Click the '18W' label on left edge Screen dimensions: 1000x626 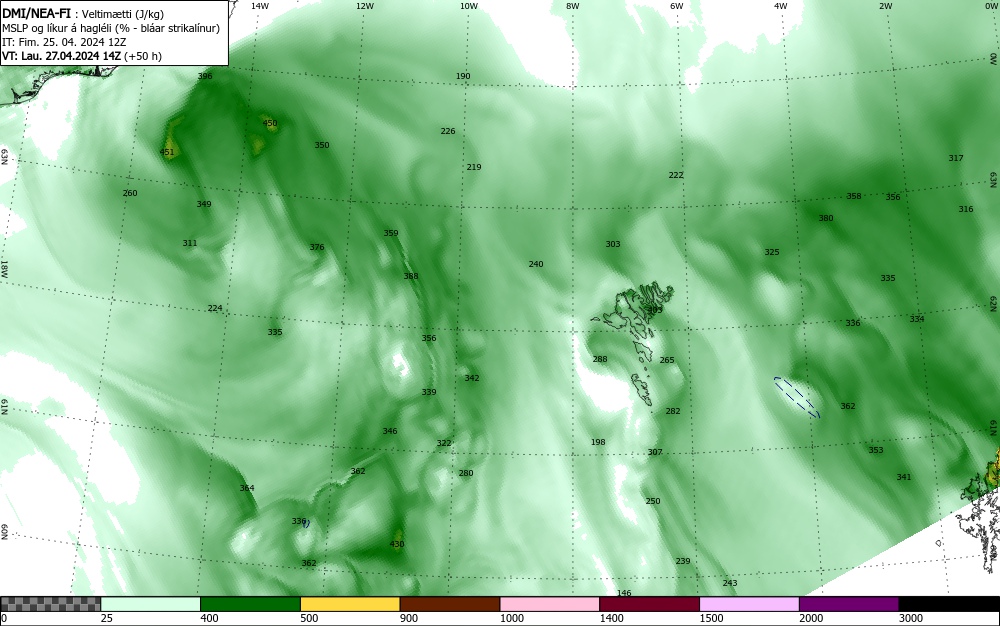[x=4, y=268]
